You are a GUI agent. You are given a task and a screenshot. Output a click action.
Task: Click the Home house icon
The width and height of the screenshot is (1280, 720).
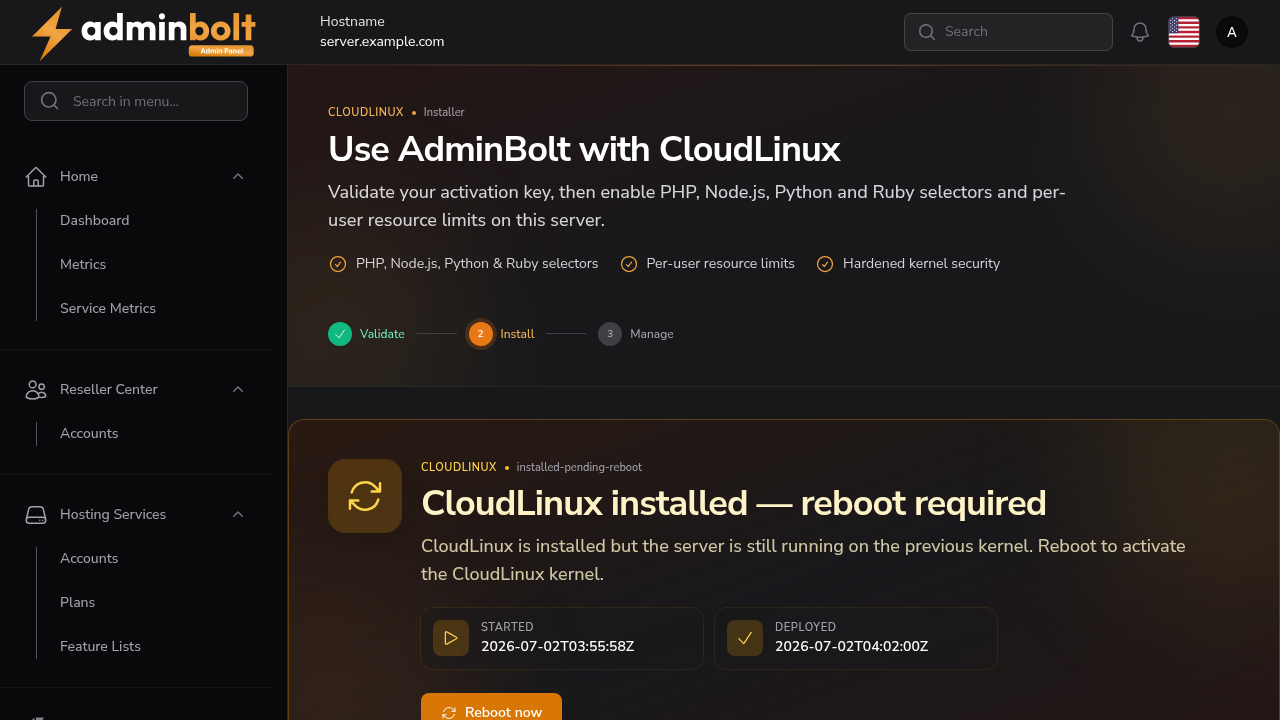click(36, 176)
